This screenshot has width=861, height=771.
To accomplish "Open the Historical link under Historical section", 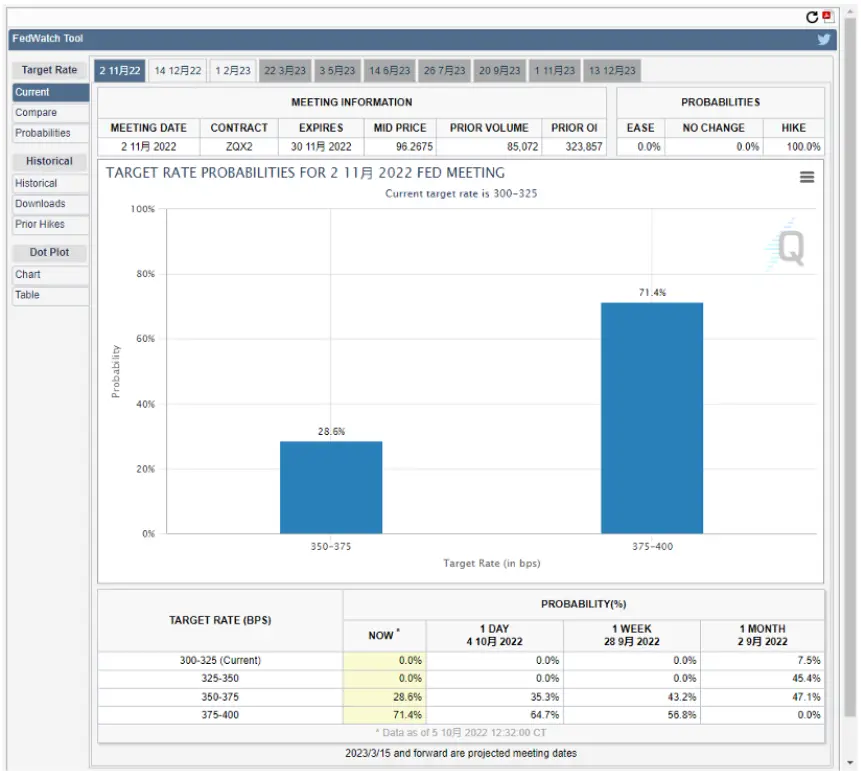I will pos(51,183).
